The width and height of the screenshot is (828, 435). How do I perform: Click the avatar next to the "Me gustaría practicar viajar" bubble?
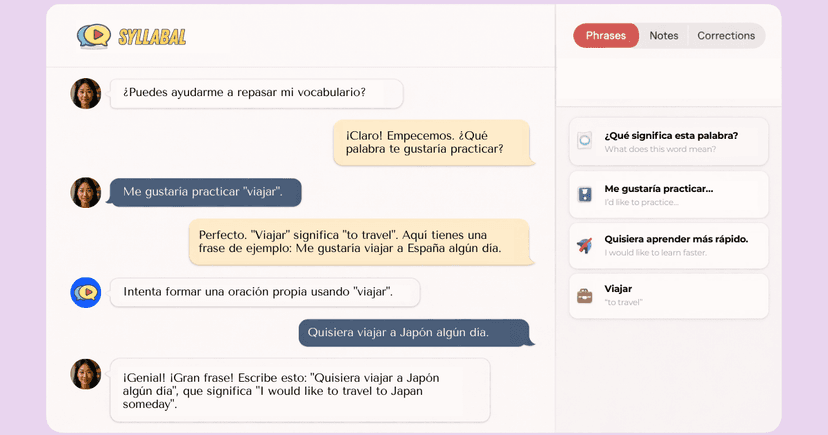(86, 192)
